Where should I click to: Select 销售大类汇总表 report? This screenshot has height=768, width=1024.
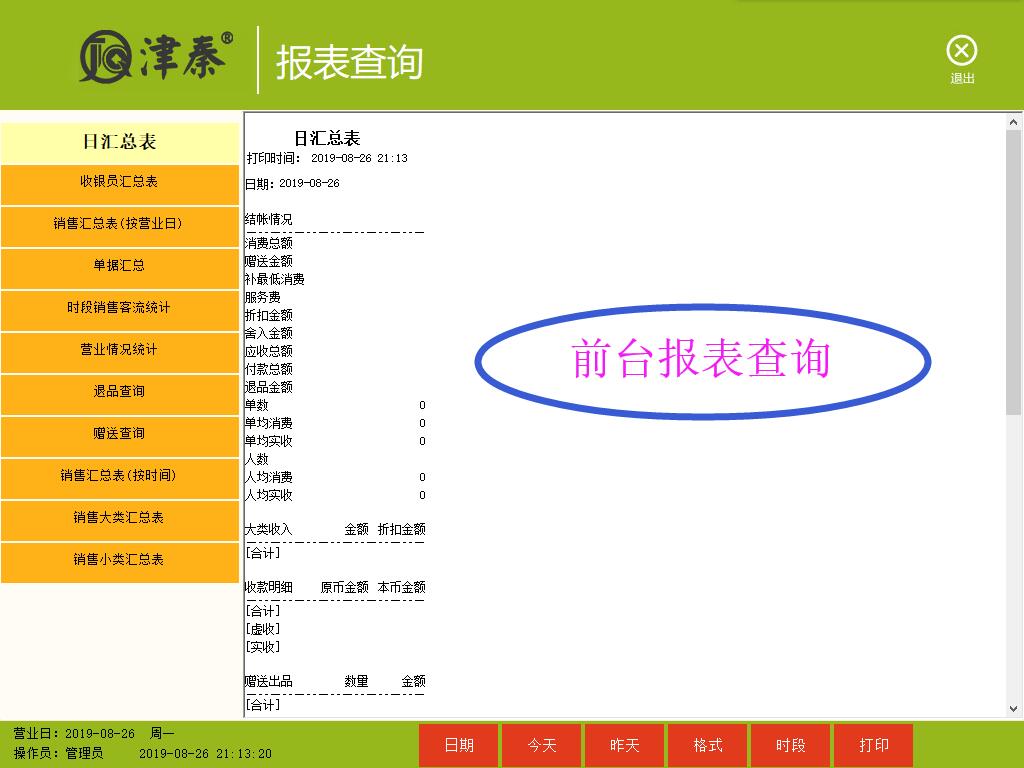(120, 518)
